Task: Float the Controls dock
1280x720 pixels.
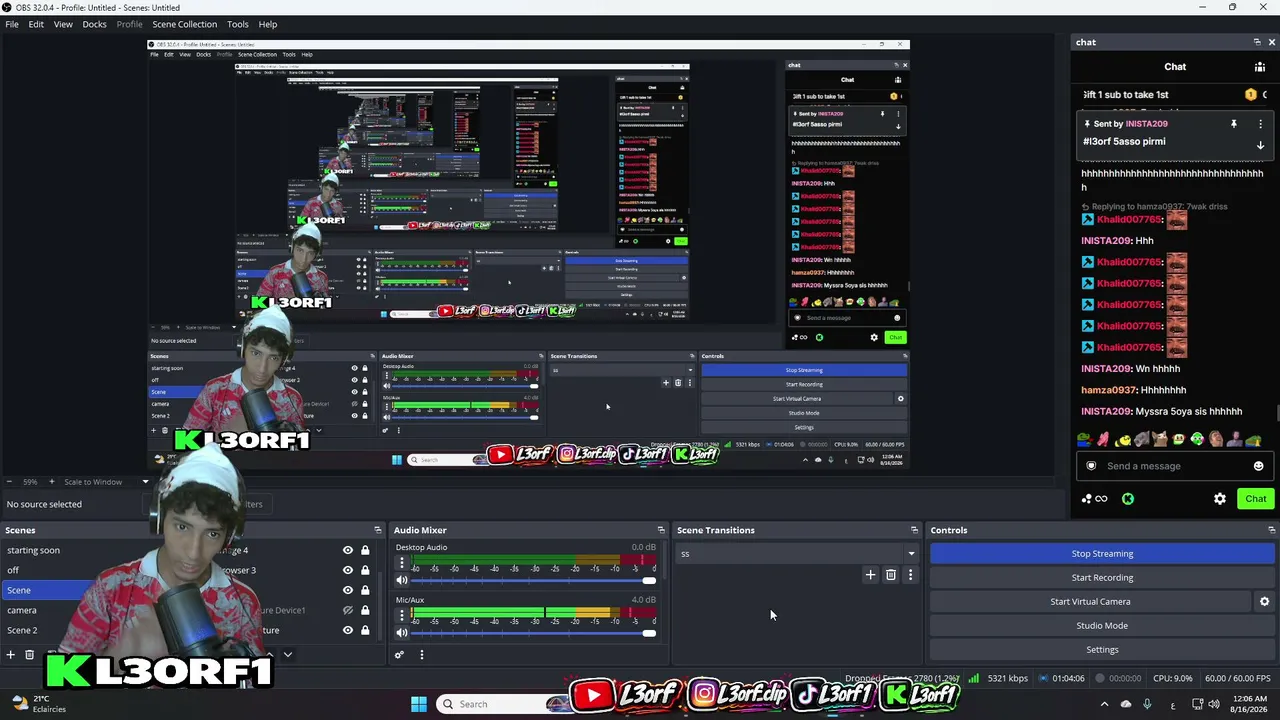Action: coord(1271,530)
